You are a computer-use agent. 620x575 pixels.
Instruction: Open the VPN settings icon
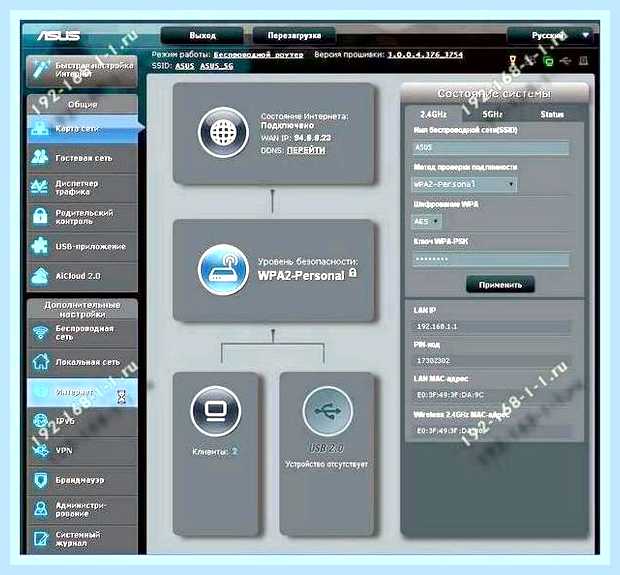pyautogui.click(x=40, y=450)
